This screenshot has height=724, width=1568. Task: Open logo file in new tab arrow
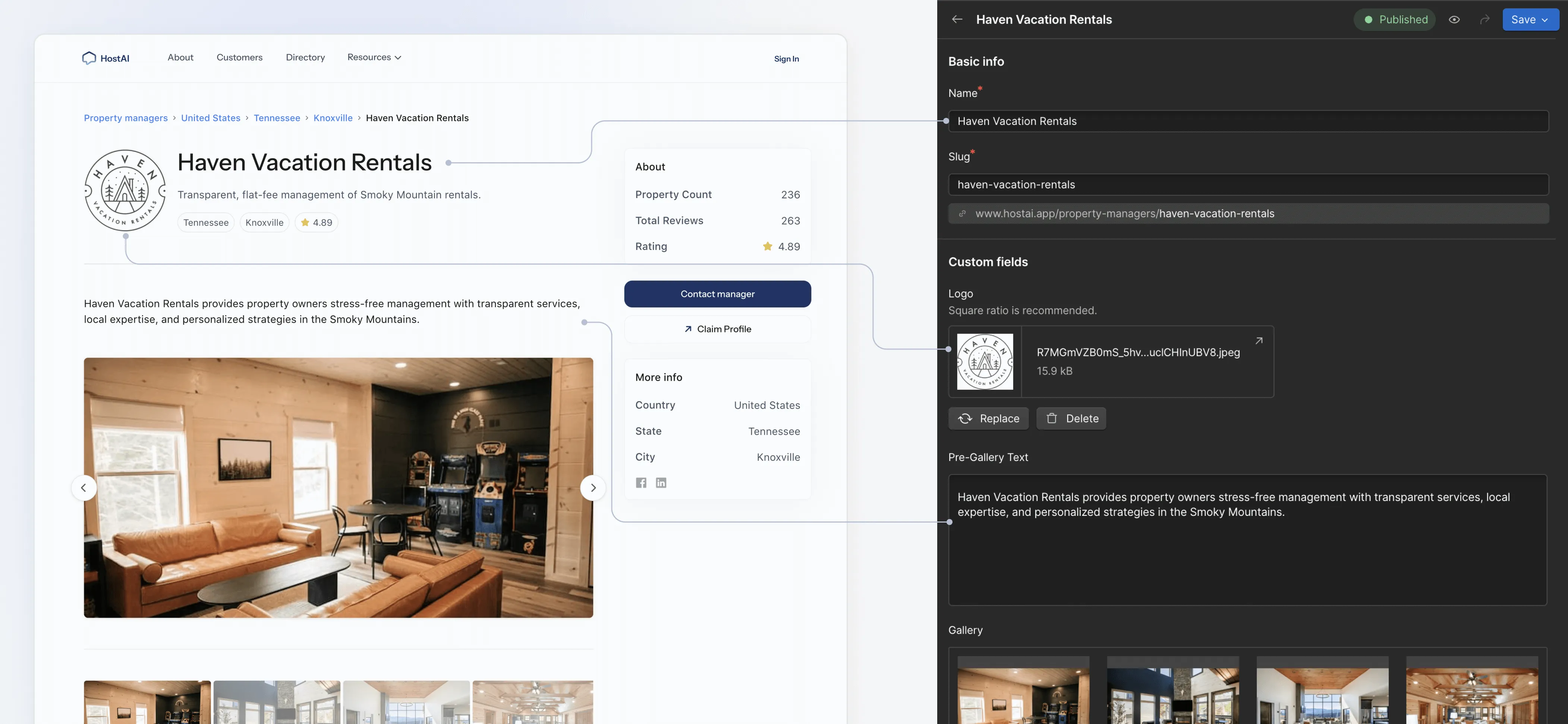point(1259,341)
